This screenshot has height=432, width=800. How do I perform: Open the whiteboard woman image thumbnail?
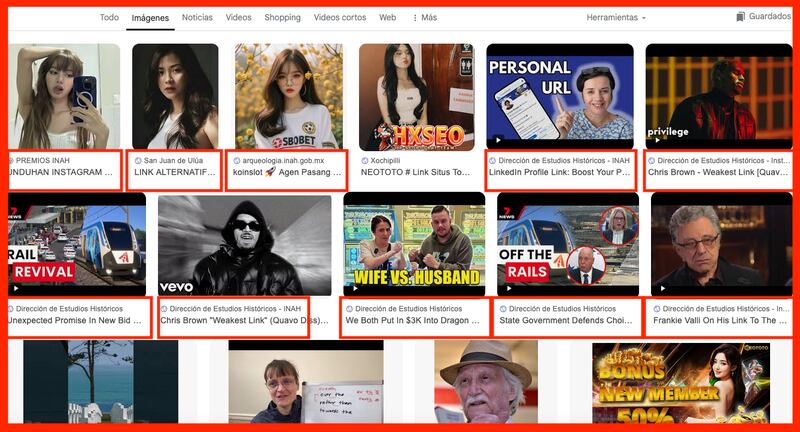(x=306, y=382)
